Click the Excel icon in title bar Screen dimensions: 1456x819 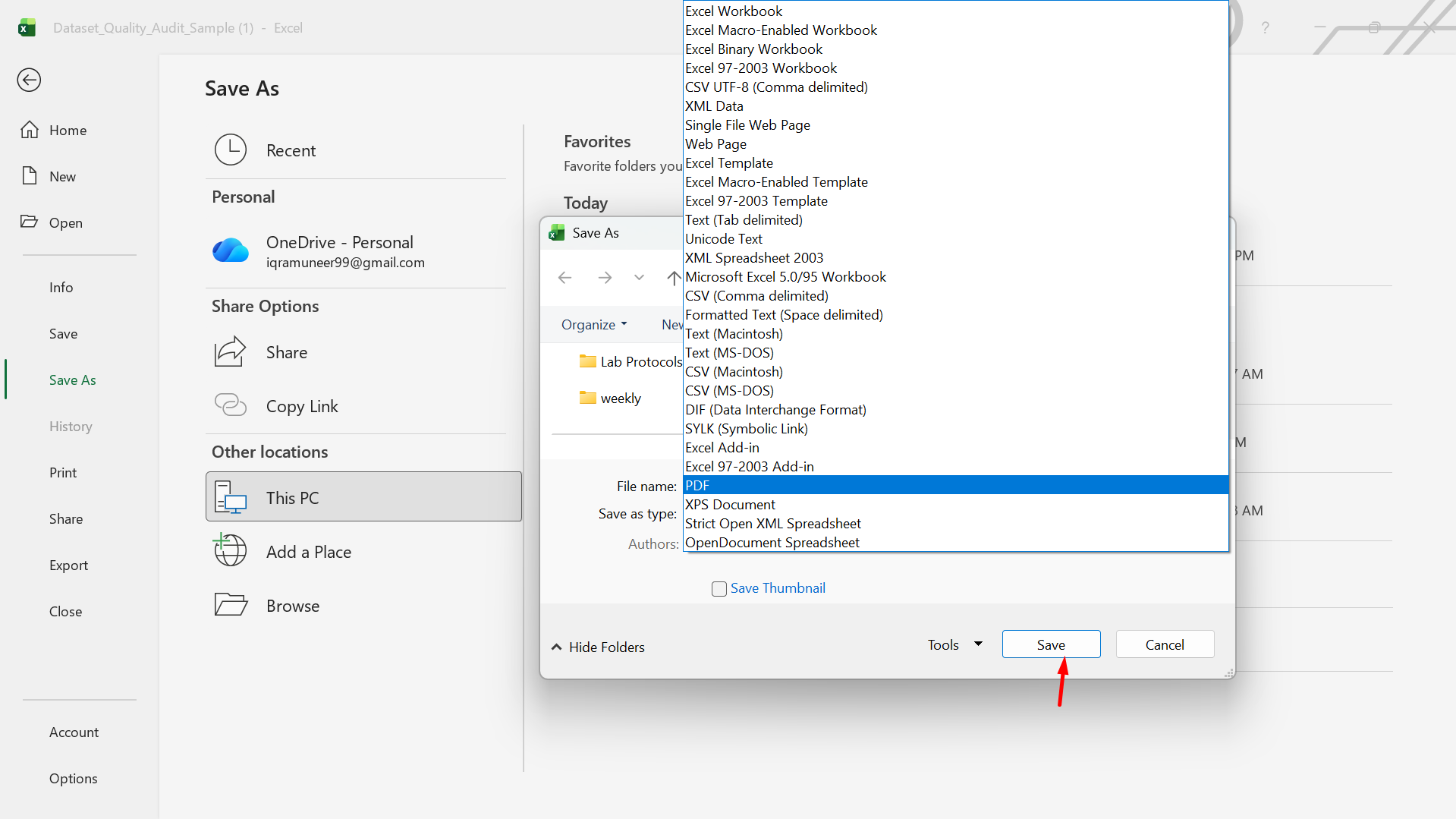click(x=27, y=28)
